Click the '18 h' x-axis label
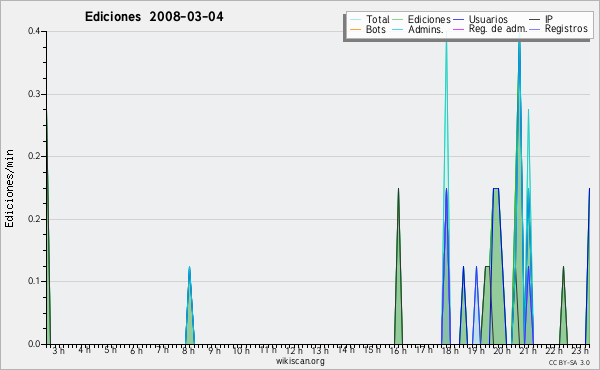The height and width of the screenshot is (370, 600). tap(450, 351)
